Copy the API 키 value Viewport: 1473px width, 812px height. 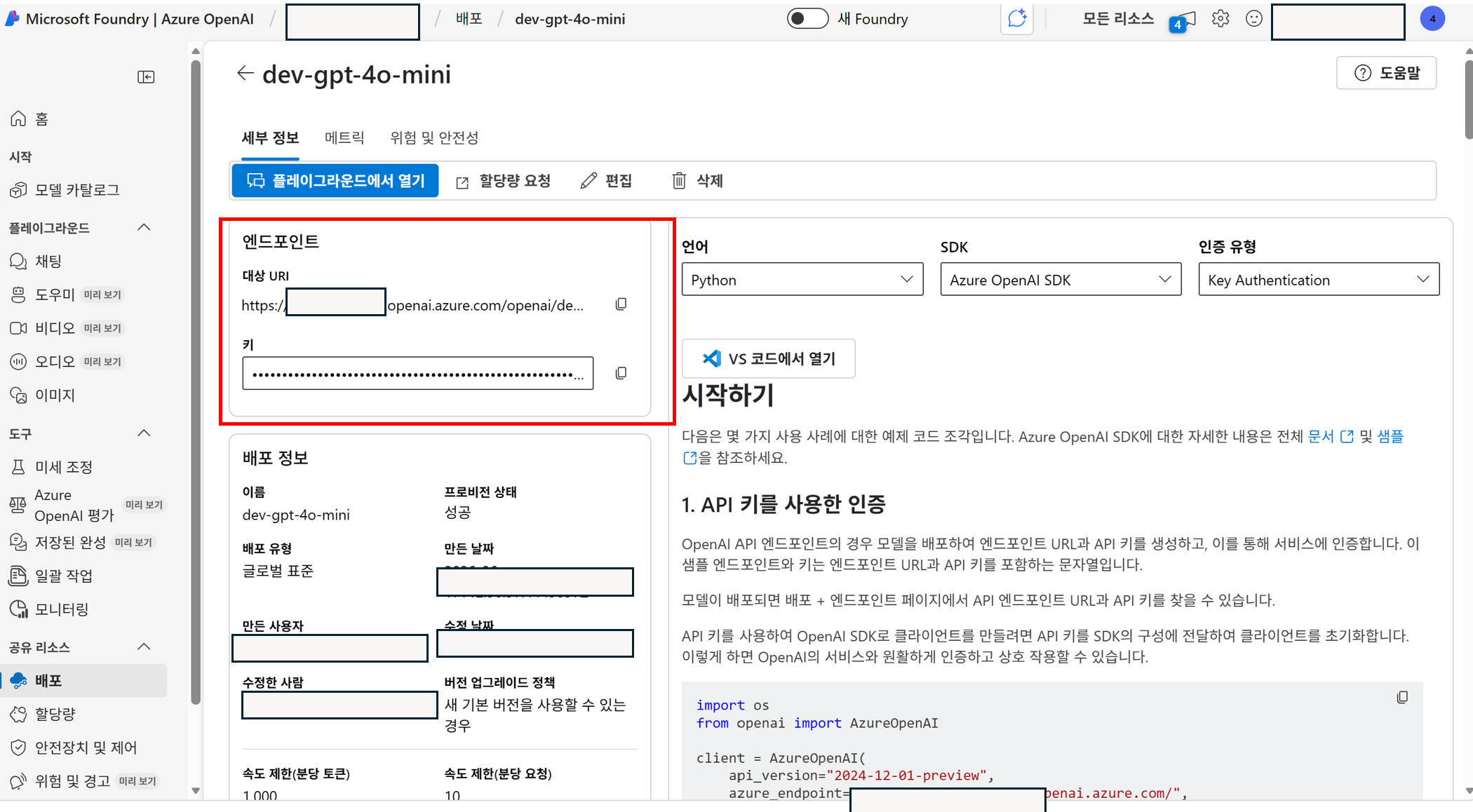pyautogui.click(x=621, y=373)
